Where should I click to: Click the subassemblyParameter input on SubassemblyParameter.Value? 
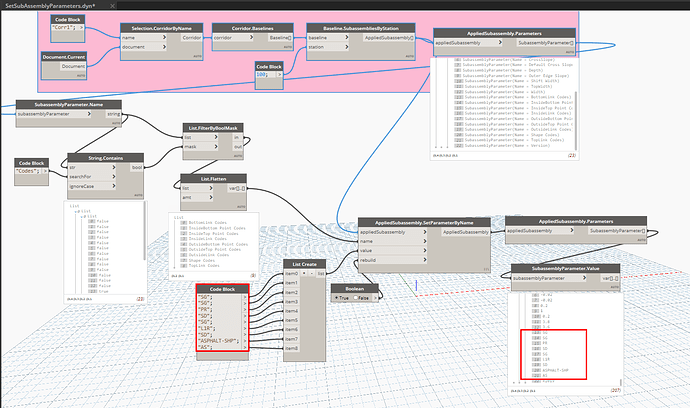549,278
